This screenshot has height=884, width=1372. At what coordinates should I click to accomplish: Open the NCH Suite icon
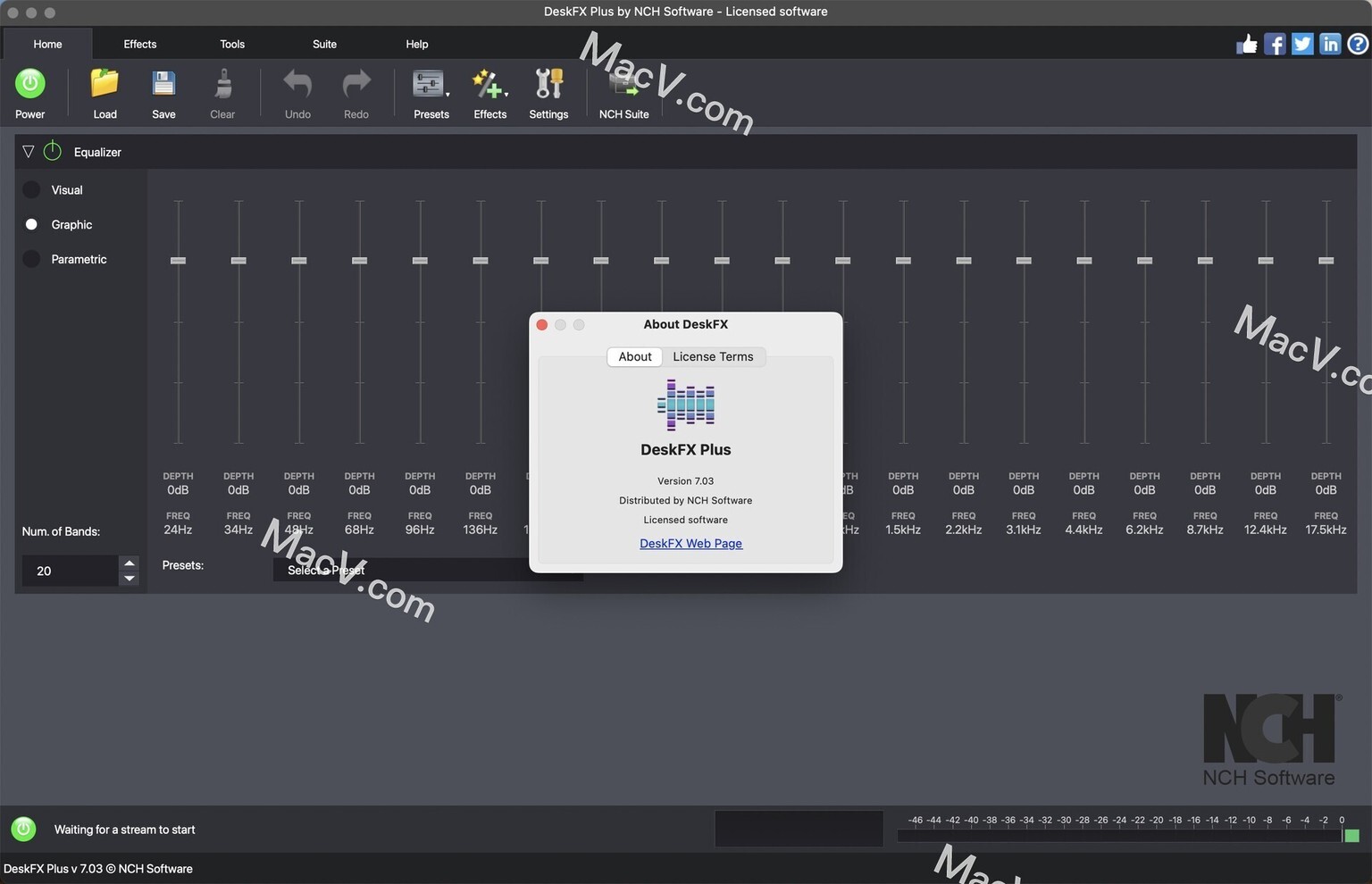tap(623, 84)
